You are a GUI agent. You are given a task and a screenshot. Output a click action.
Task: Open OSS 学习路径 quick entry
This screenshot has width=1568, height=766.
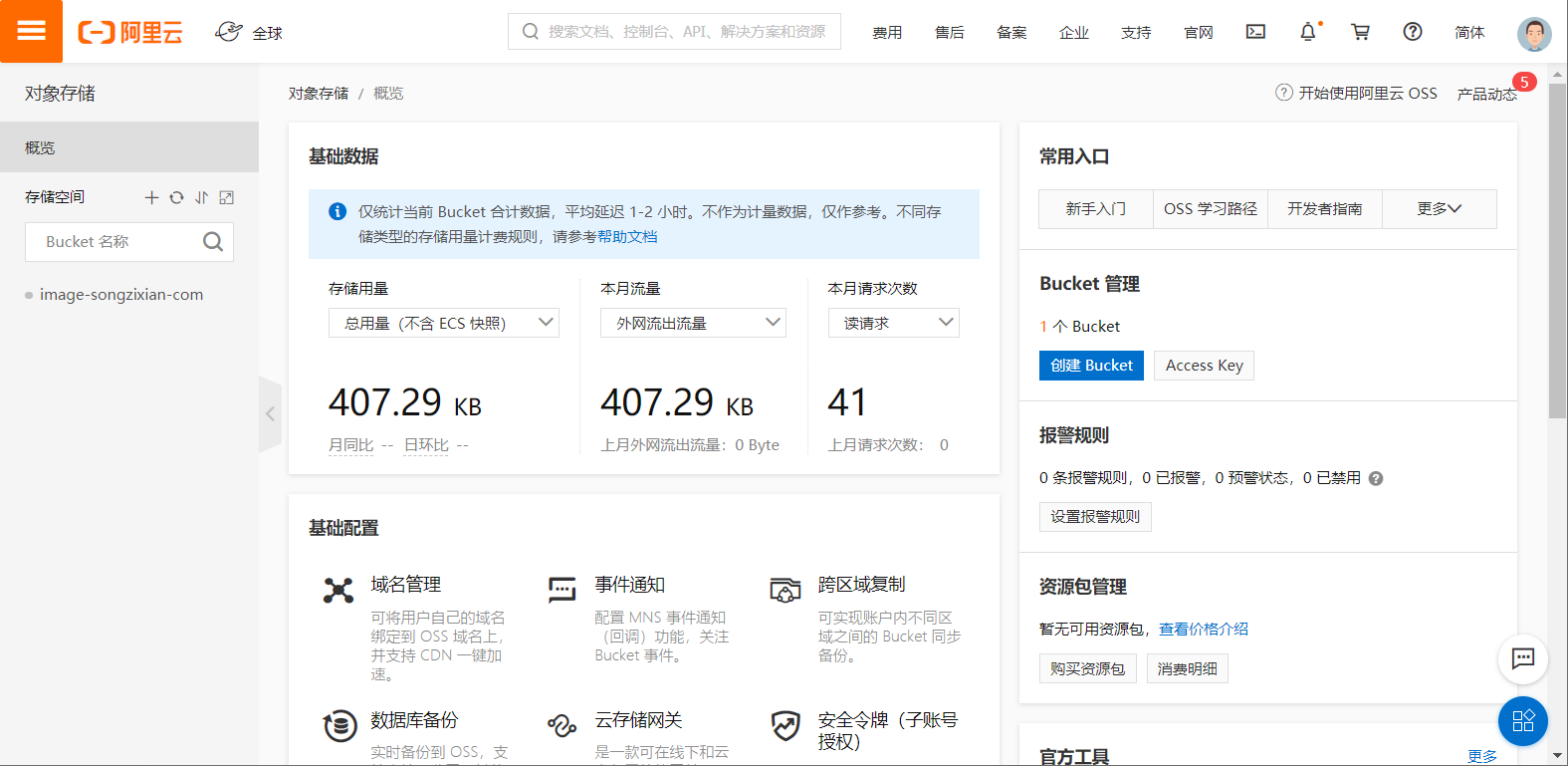pos(1211,209)
